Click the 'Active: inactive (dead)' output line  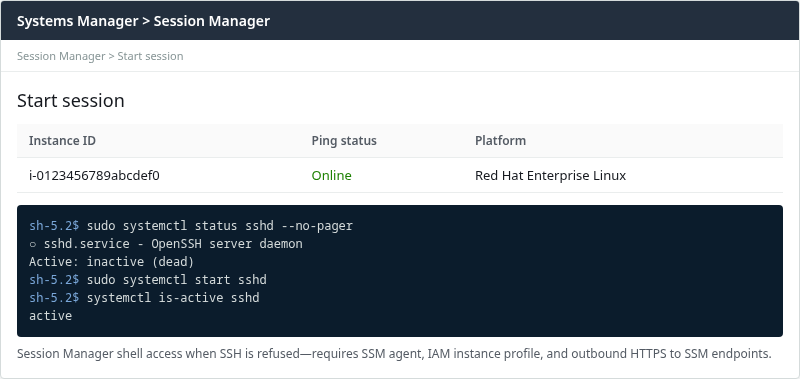(x=112, y=262)
